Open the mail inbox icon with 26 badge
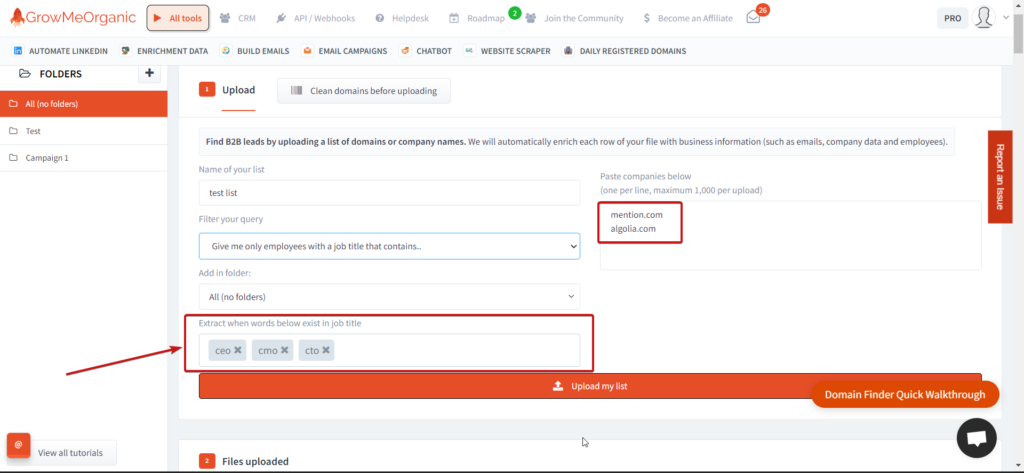Viewport: 1024px width, 473px height. pos(753,18)
